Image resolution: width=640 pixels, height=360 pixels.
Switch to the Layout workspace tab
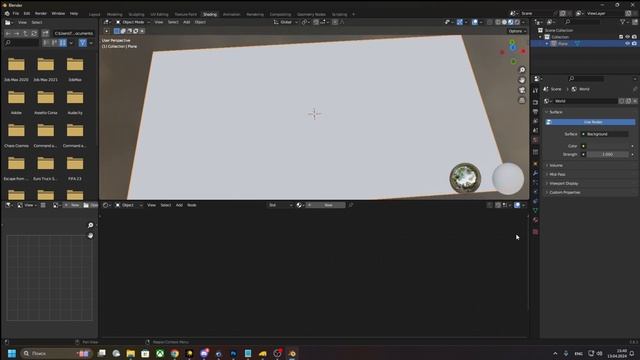click(94, 14)
